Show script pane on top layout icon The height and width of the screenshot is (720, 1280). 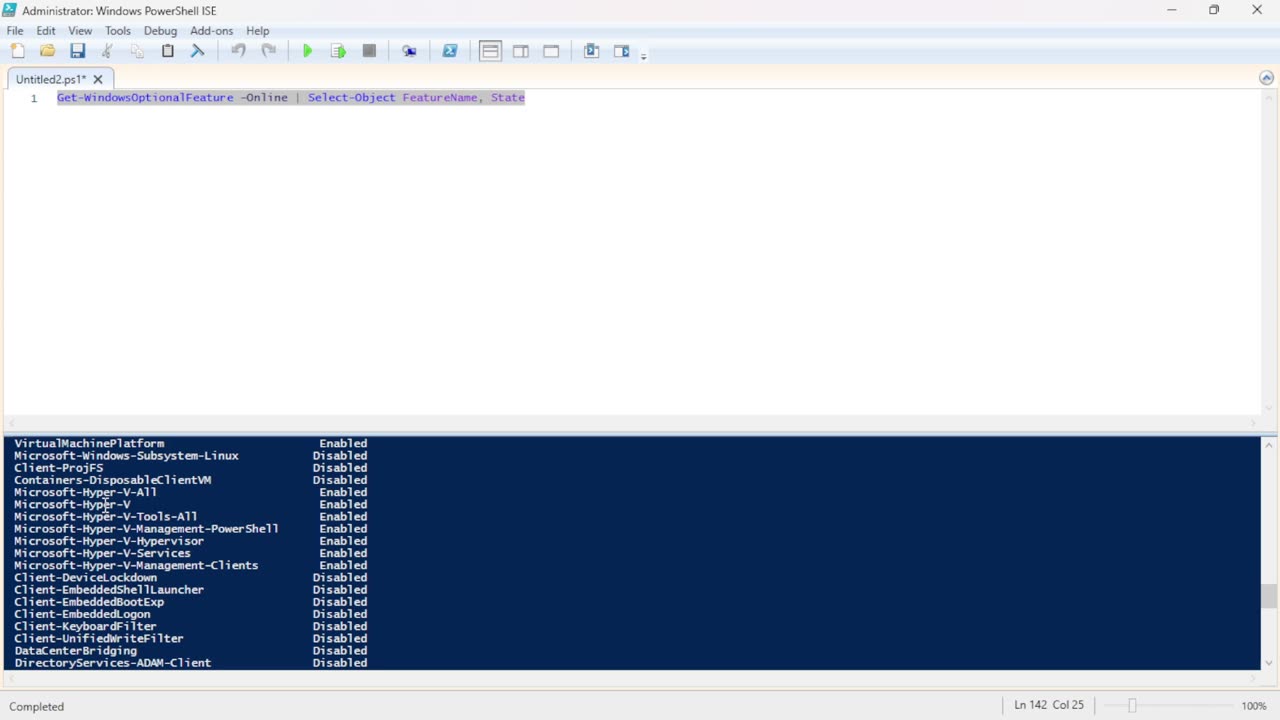coord(490,51)
